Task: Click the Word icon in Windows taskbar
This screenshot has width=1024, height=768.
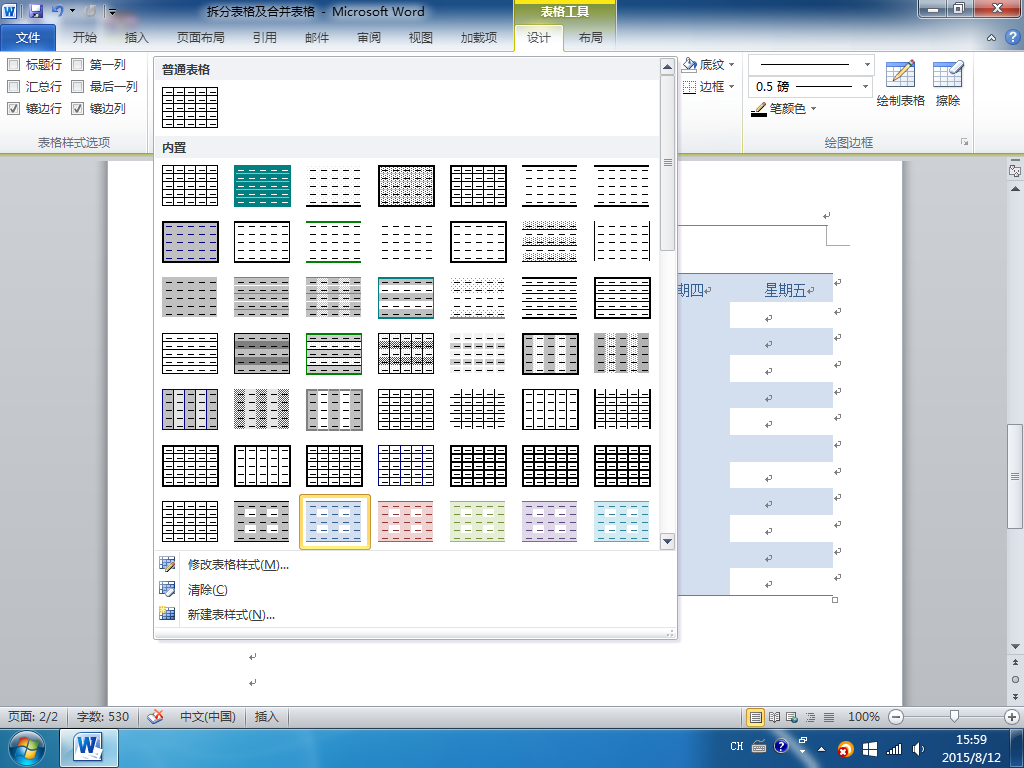Action: (x=89, y=748)
